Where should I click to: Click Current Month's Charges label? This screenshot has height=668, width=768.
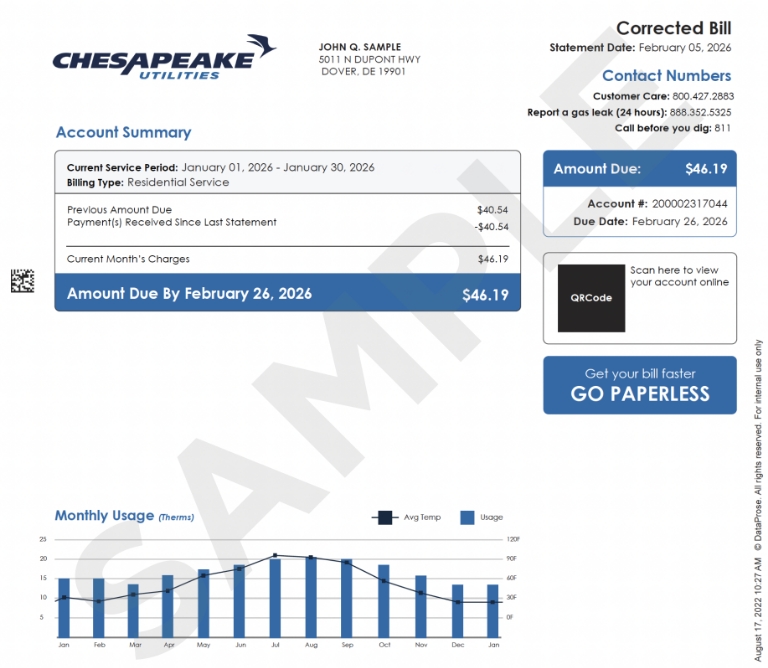tap(128, 259)
